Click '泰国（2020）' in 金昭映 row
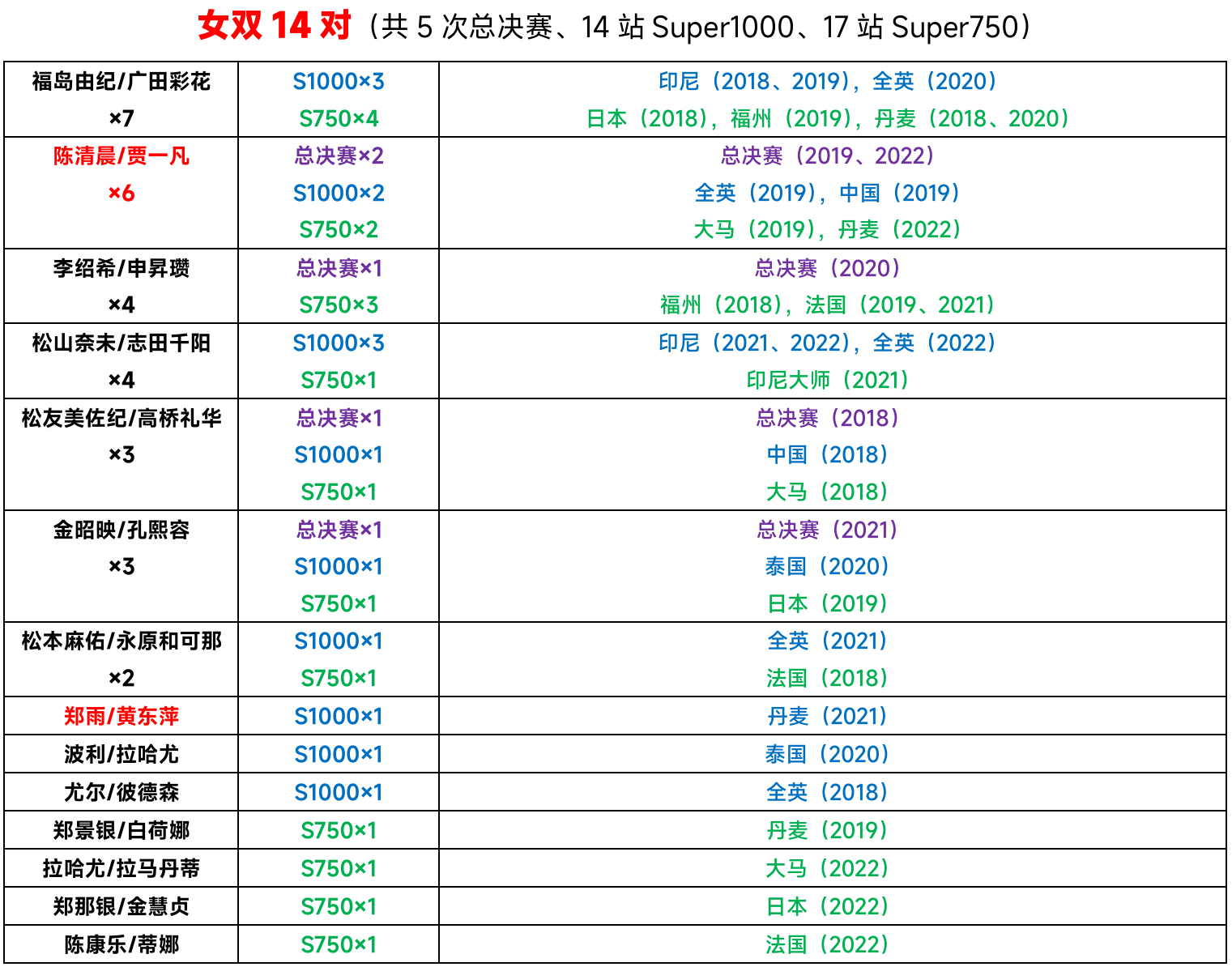The height and width of the screenshot is (967, 1232). 828,566
